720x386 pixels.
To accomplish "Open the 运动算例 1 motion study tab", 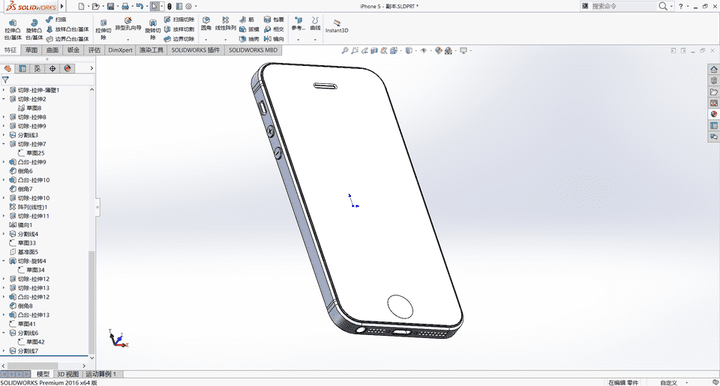I will click(101, 374).
